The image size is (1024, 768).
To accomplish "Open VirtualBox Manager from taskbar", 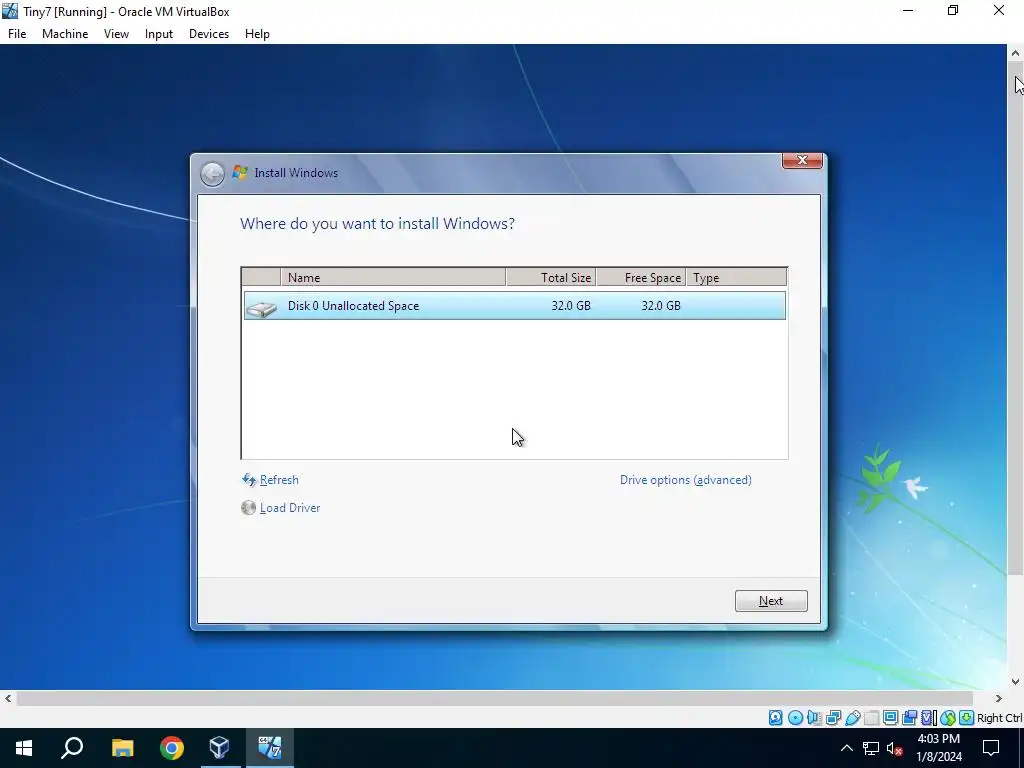I will (x=220, y=748).
